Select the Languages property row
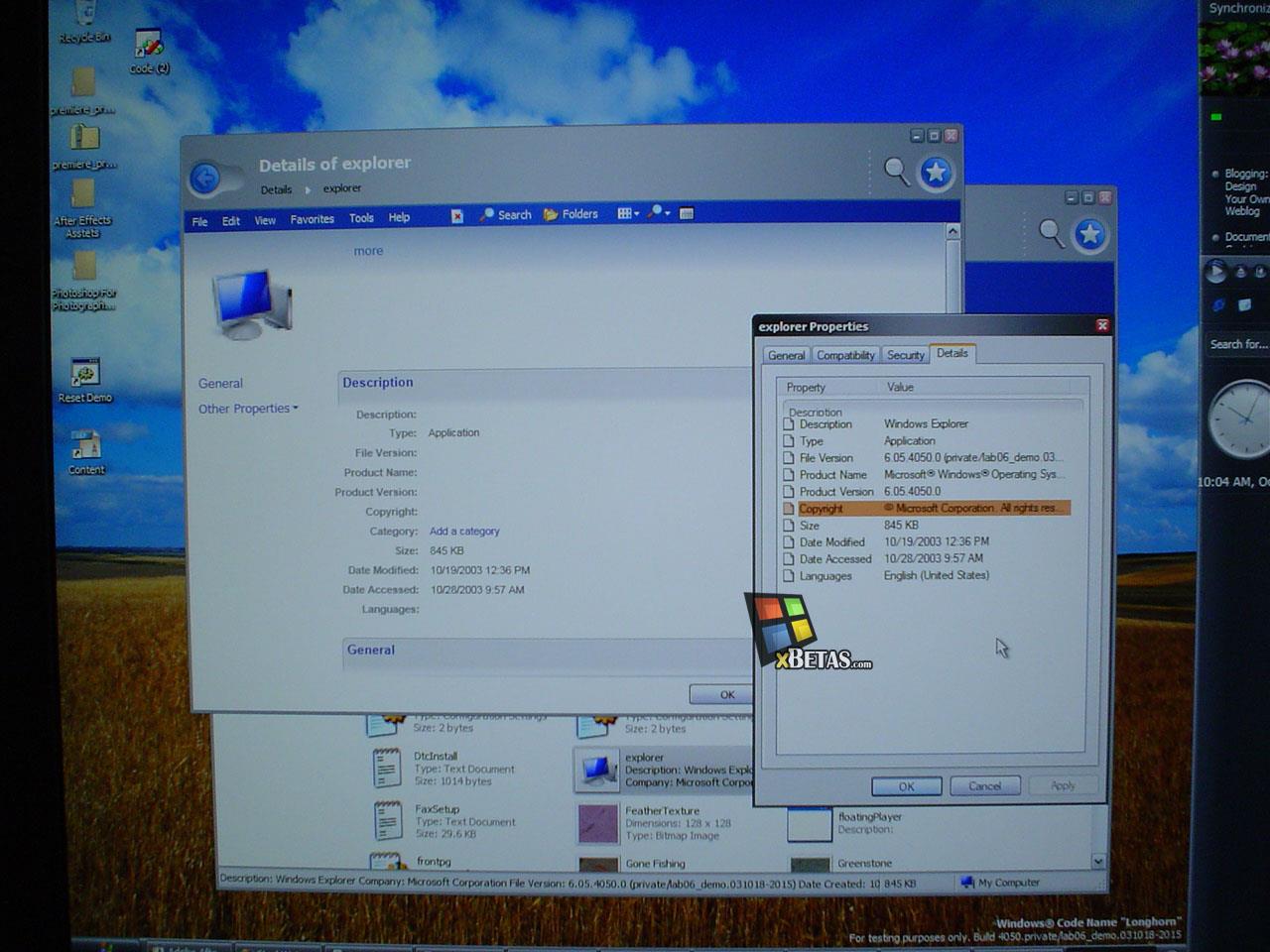The height and width of the screenshot is (952, 1270). [929, 576]
